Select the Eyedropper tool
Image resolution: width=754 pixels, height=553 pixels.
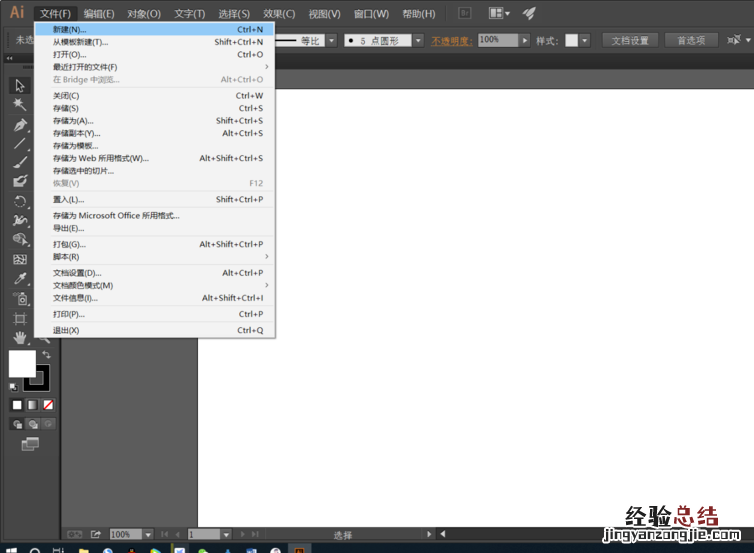20,278
